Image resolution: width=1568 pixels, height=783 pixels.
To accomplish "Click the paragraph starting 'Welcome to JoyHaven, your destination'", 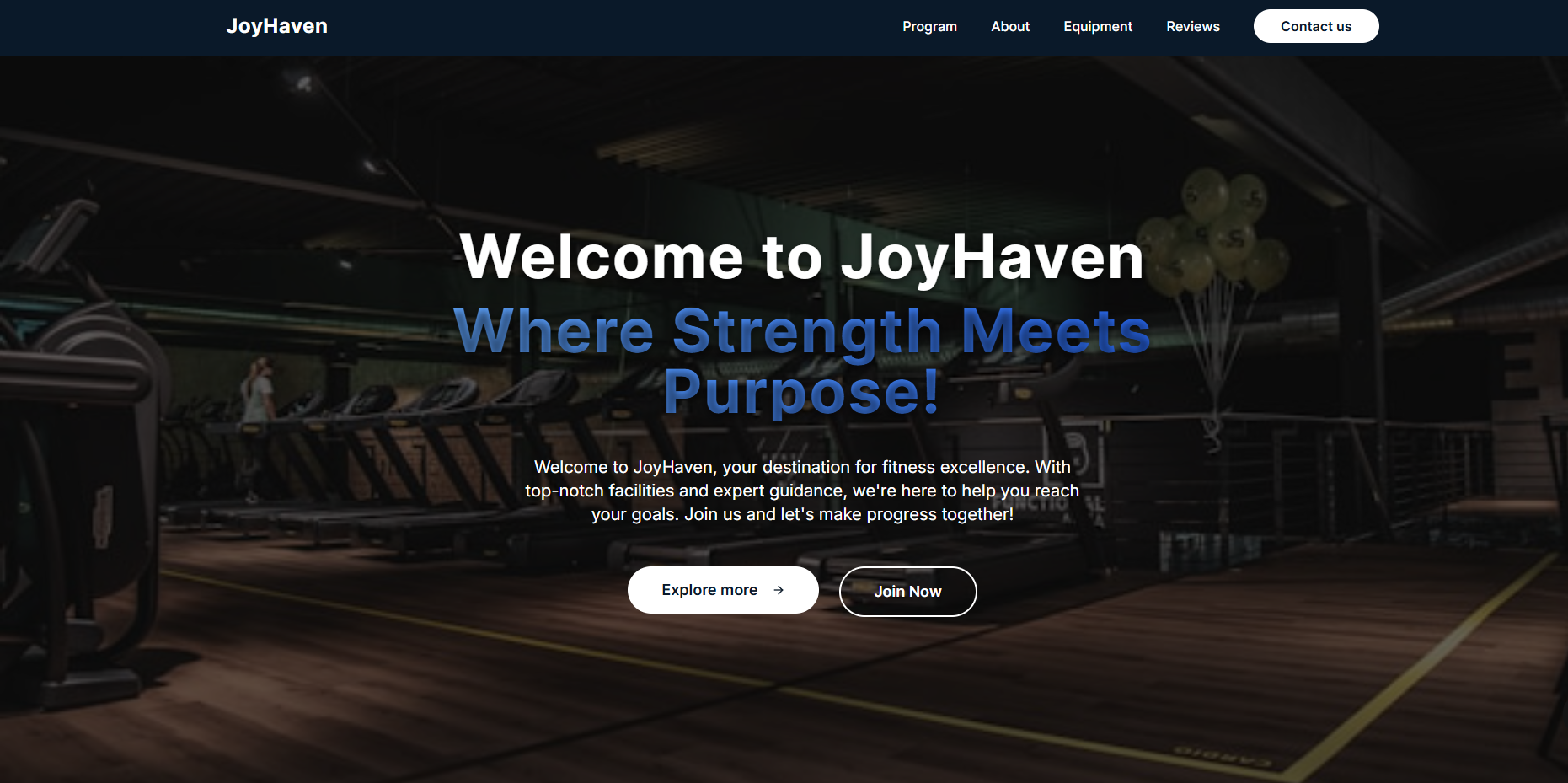I will tap(802, 491).
